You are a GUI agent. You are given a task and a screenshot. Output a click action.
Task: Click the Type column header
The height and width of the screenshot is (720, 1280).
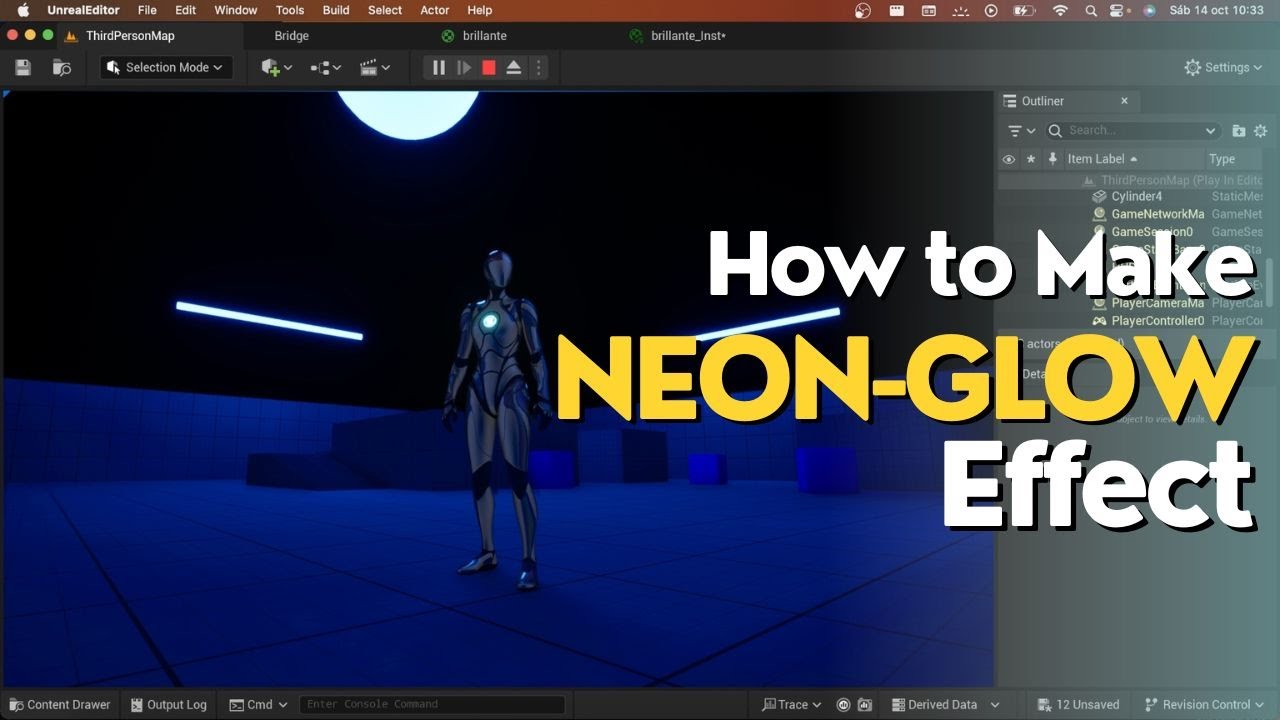click(x=1221, y=159)
